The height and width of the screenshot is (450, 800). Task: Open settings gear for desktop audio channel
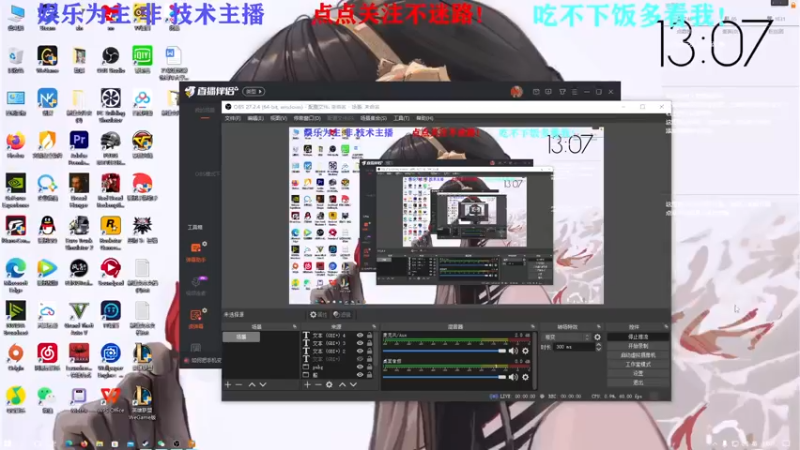(x=525, y=377)
